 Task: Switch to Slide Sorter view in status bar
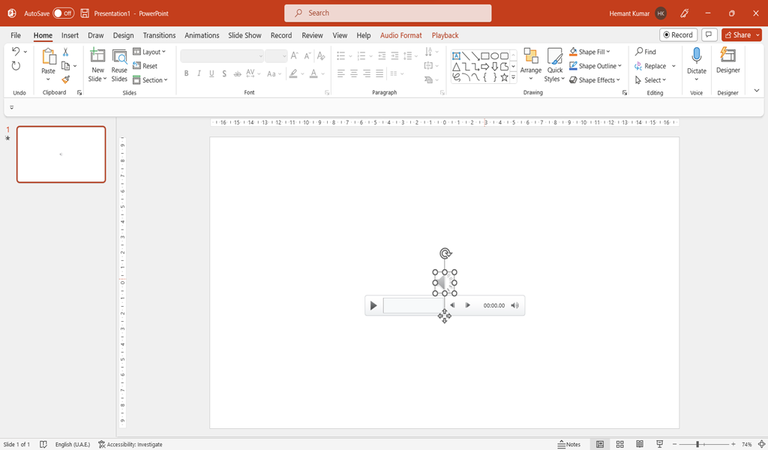click(x=620, y=444)
